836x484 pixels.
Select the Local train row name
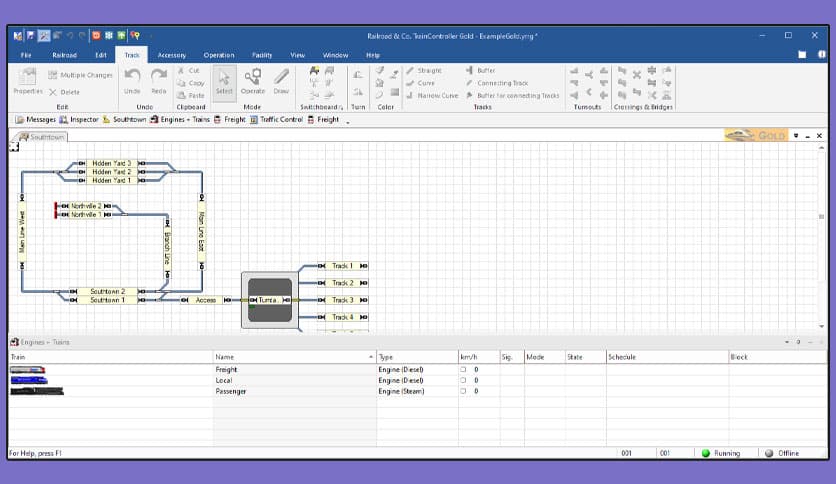224,381
